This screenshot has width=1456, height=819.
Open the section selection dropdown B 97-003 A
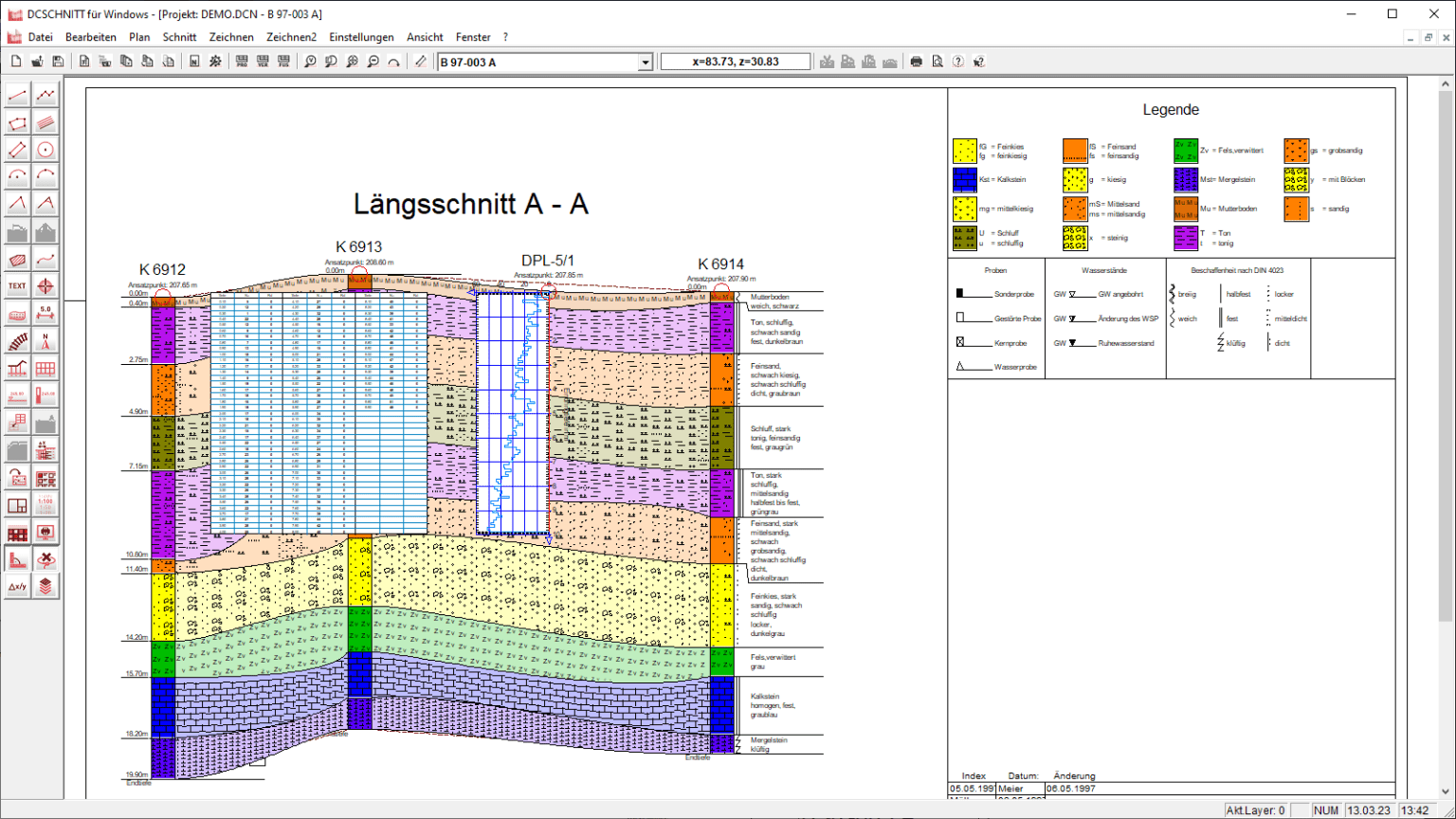pyautogui.click(x=646, y=63)
